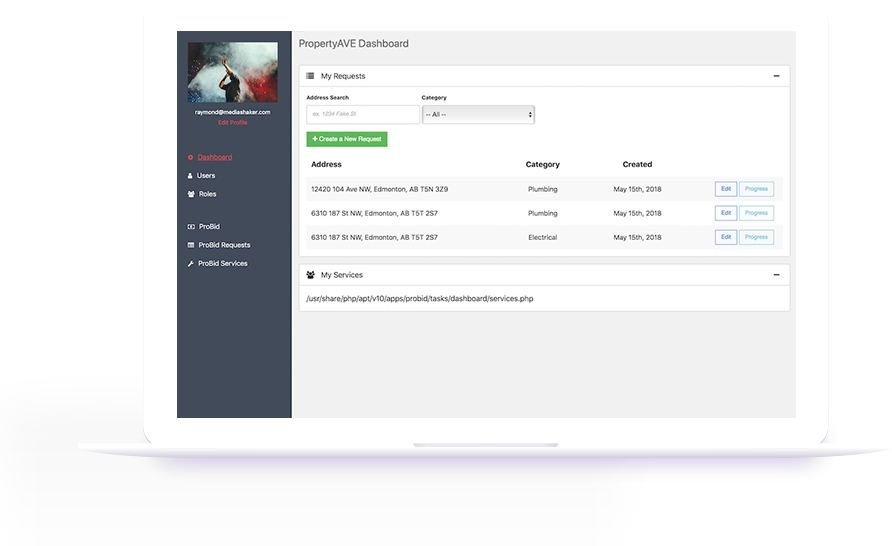Click the My Requests list icon
The image size is (892, 546).
tap(310, 76)
